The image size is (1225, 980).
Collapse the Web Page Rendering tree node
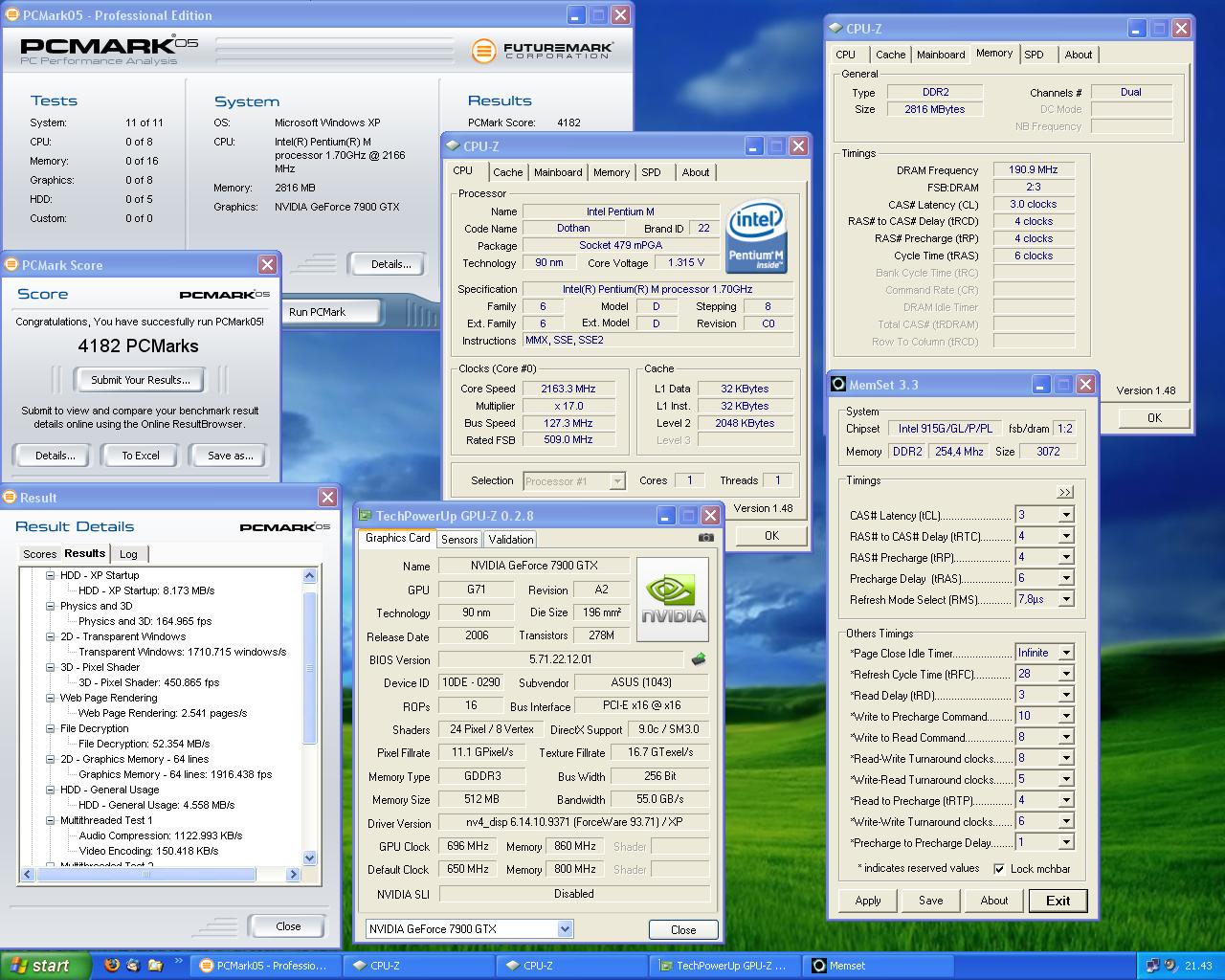point(51,698)
